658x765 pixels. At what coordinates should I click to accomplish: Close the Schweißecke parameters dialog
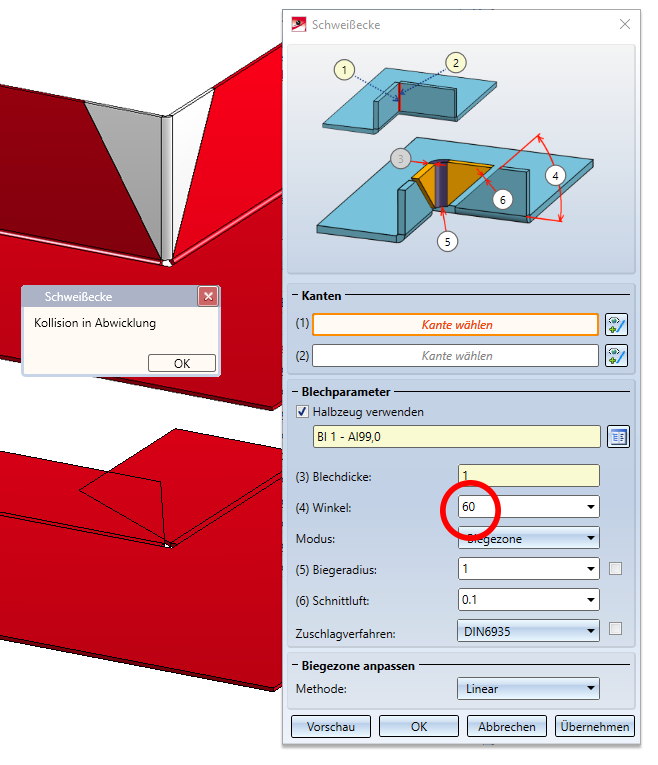(x=625, y=24)
